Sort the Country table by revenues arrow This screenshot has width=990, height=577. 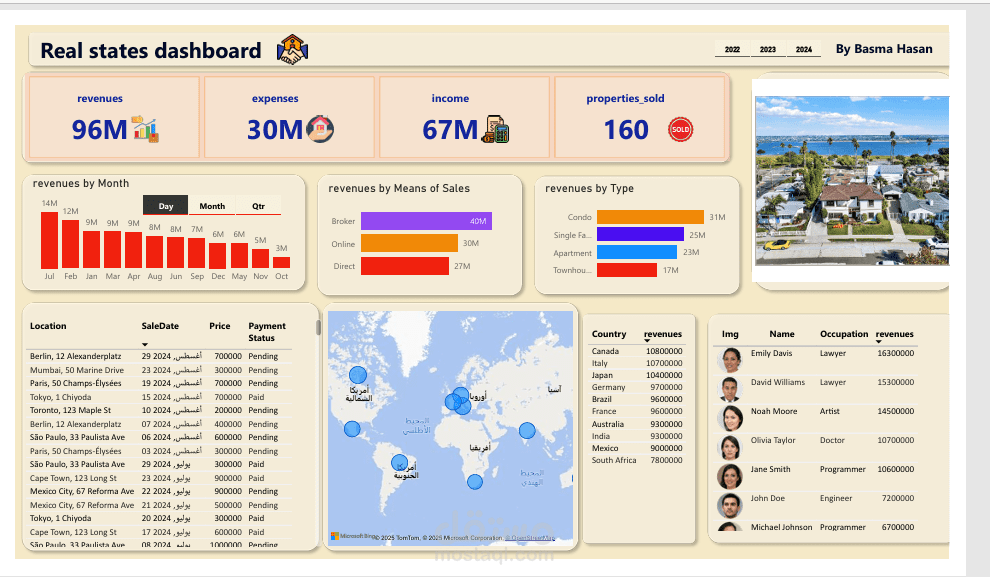[647, 341]
